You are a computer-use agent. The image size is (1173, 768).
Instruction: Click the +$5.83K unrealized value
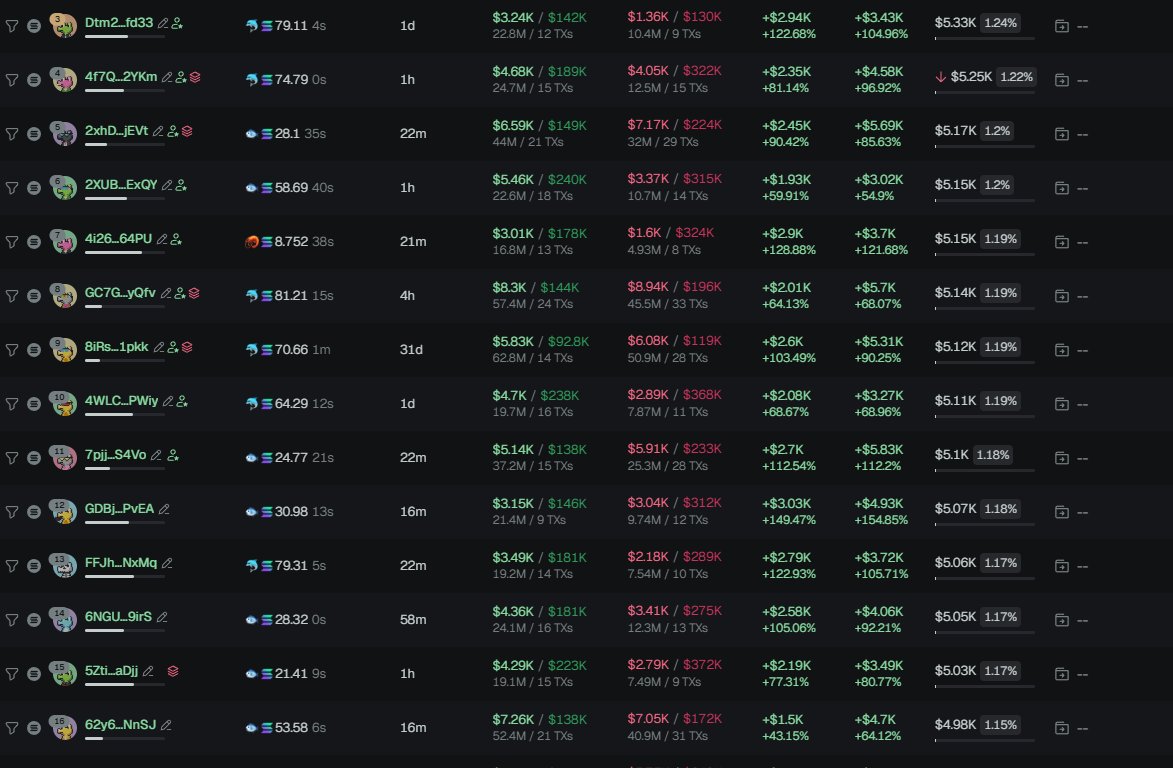click(879, 449)
